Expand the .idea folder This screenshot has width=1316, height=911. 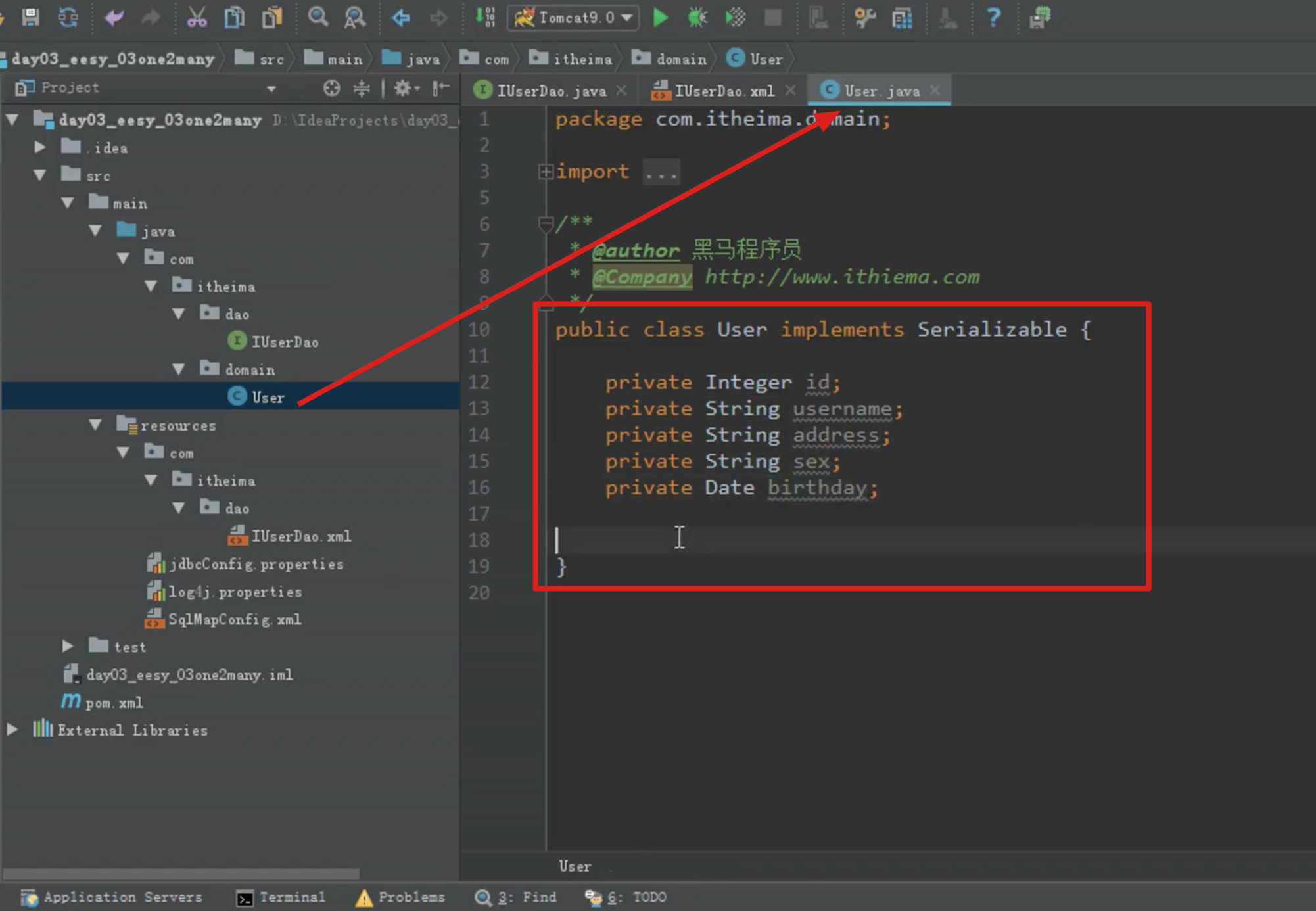coord(40,147)
